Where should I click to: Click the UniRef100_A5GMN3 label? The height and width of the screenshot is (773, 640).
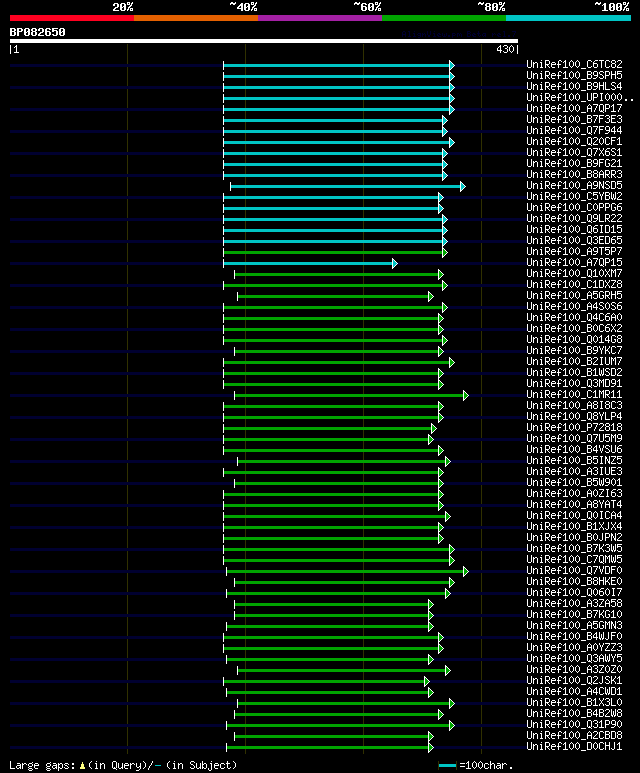click(574, 626)
